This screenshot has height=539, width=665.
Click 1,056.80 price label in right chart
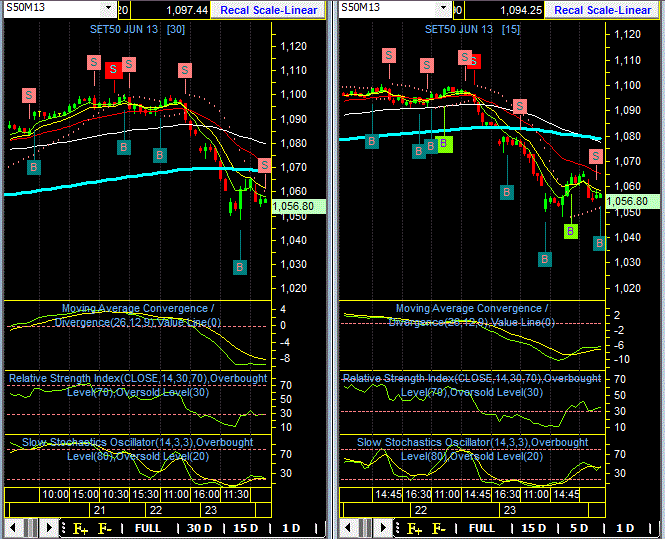coord(633,201)
